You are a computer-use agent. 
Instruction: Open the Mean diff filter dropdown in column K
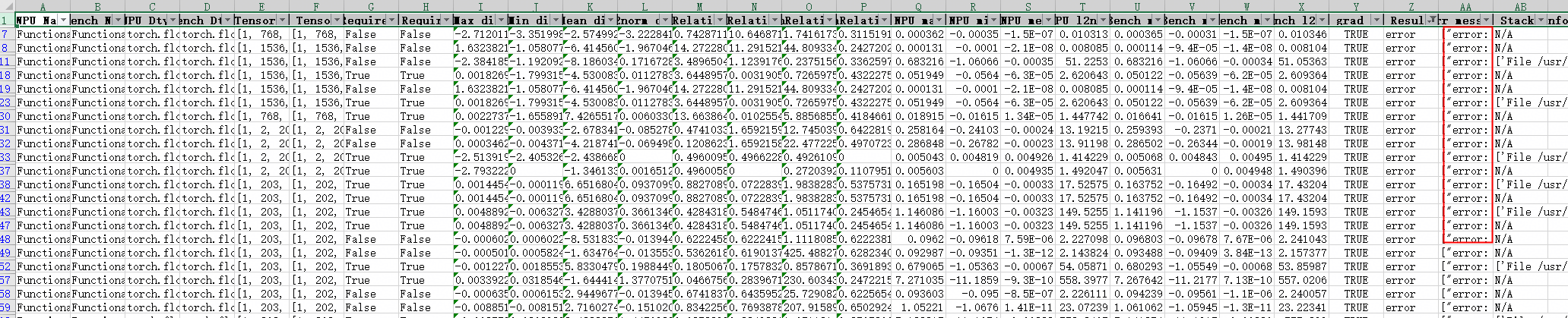tap(610, 20)
